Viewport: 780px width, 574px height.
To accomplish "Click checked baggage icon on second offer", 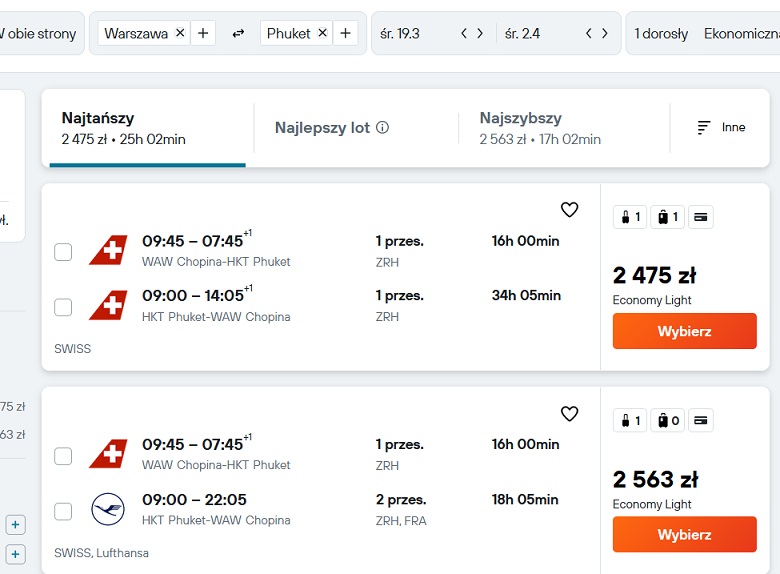I will (x=668, y=421).
